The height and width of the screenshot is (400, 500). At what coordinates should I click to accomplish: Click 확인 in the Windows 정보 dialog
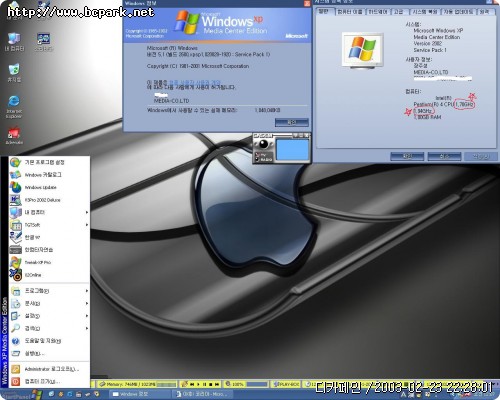coord(292,122)
